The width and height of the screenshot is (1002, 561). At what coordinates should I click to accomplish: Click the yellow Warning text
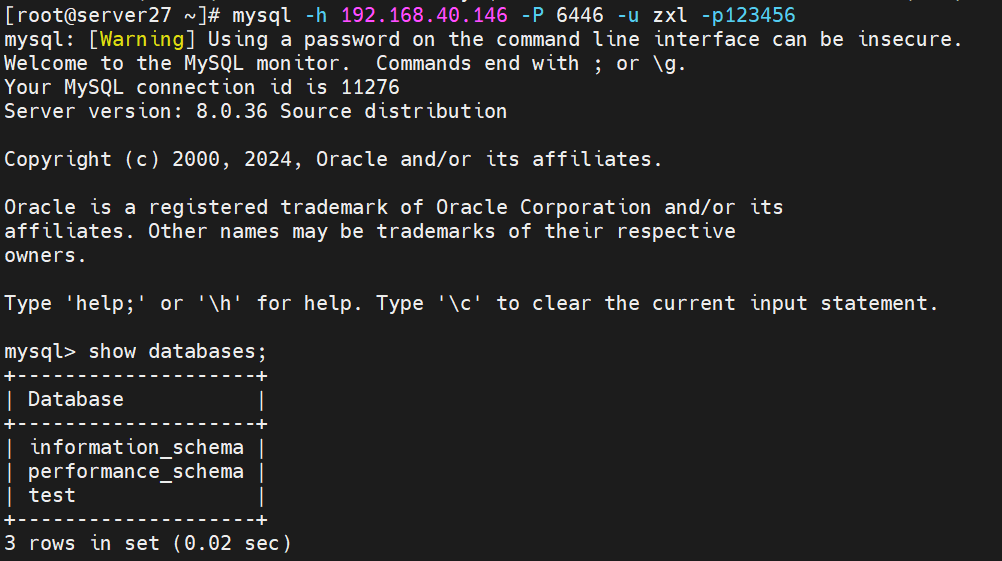[142, 40]
